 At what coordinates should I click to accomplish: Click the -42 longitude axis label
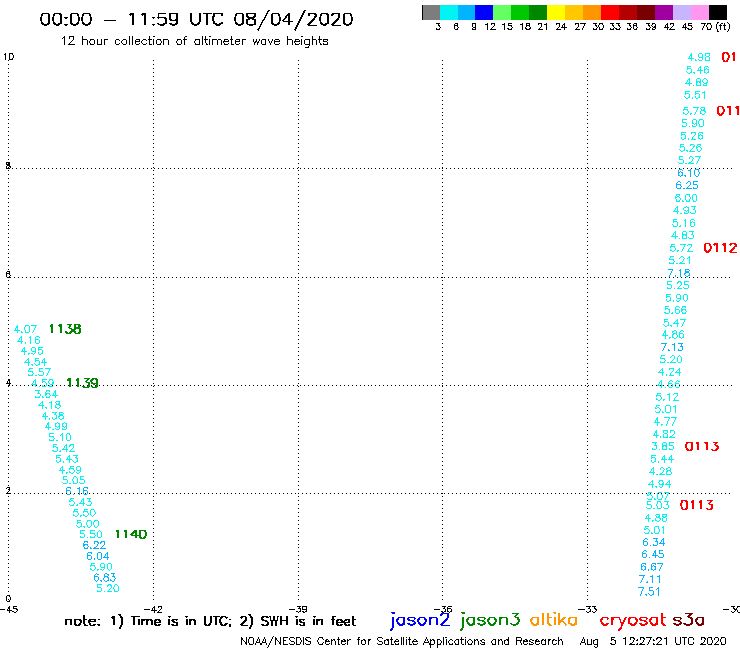point(153,610)
